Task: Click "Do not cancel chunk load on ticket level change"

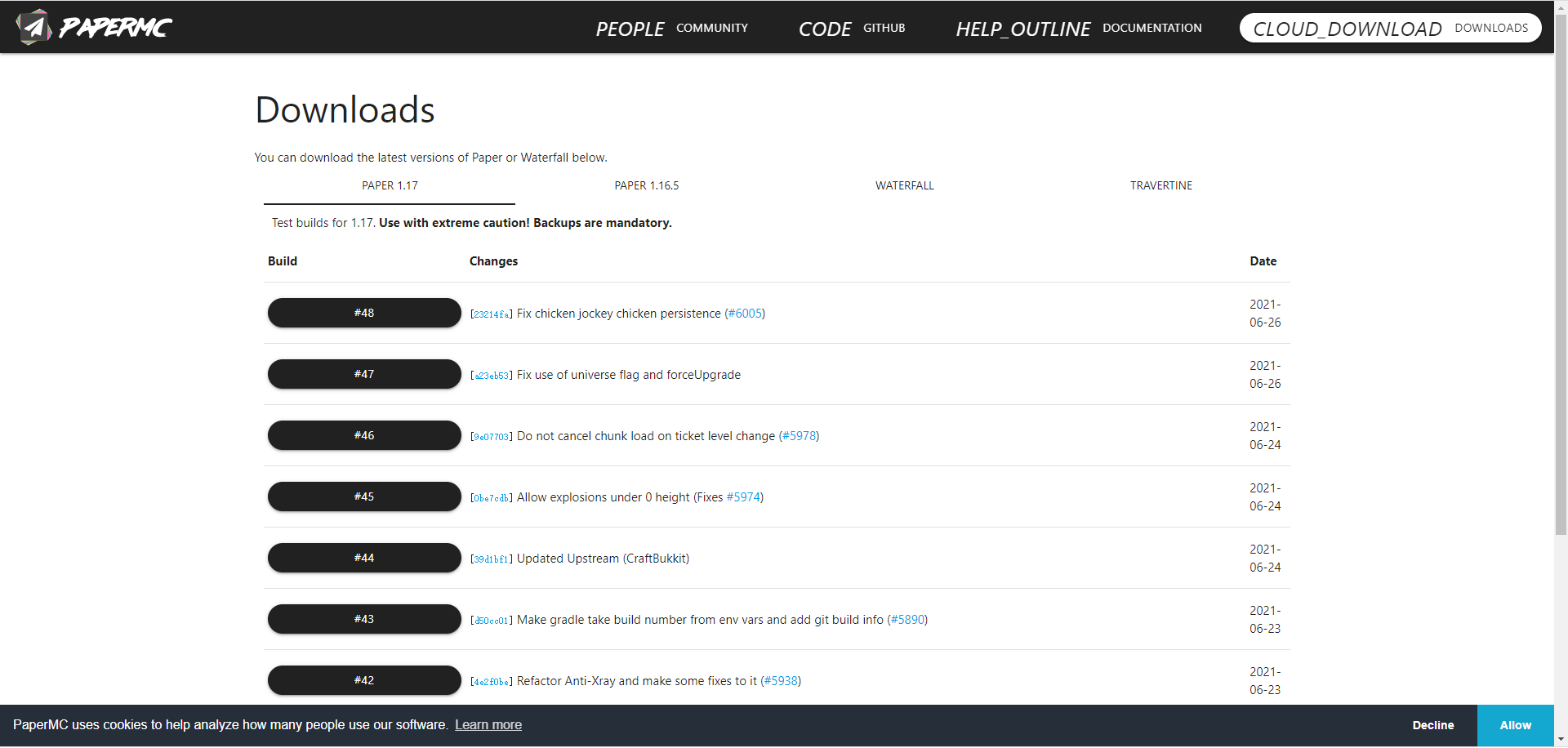Action: (x=646, y=436)
